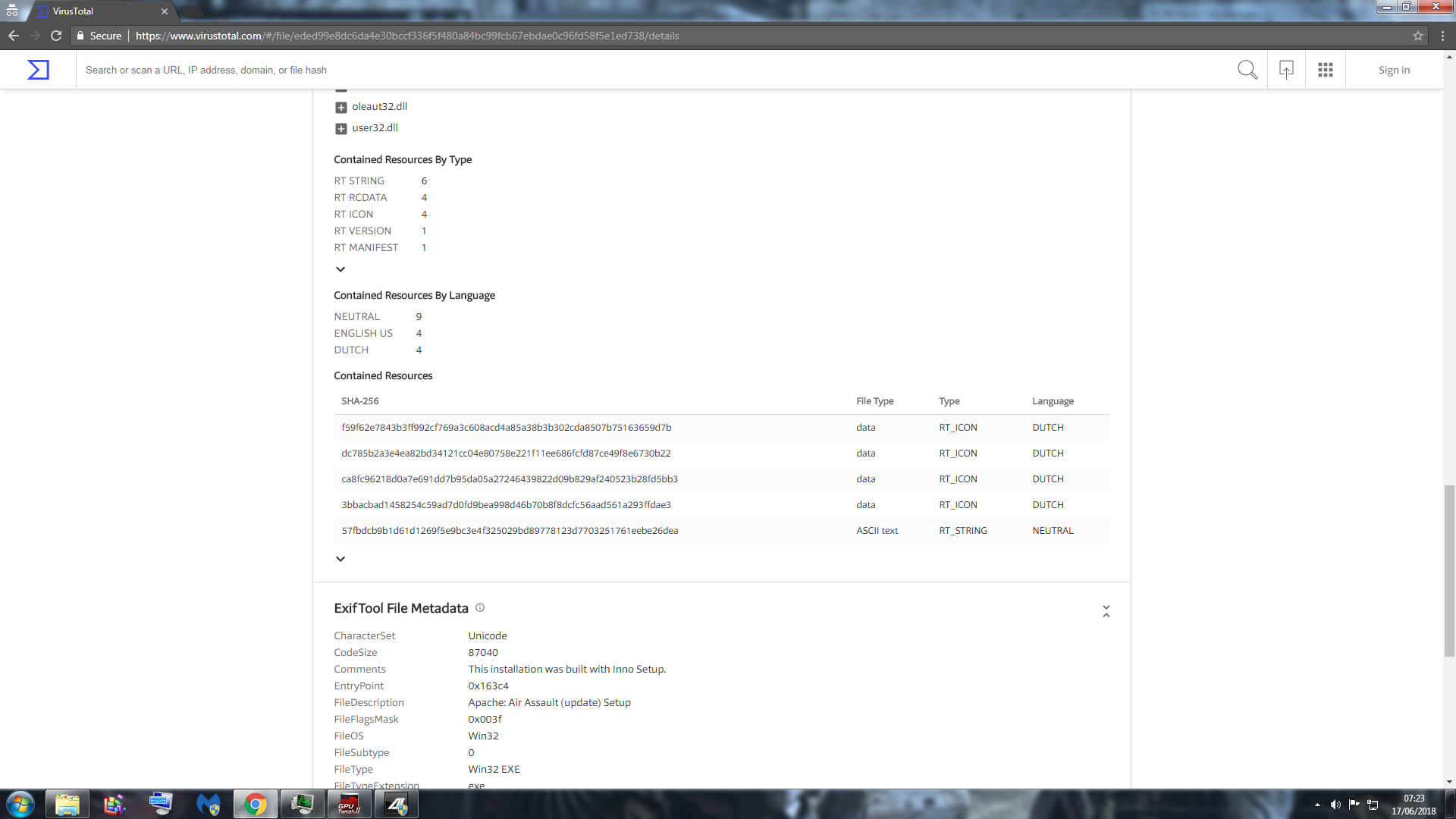The width and height of the screenshot is (1456, 819).
Task: Open the keyboard computer taskbar icon
Action: click(161, 805)
